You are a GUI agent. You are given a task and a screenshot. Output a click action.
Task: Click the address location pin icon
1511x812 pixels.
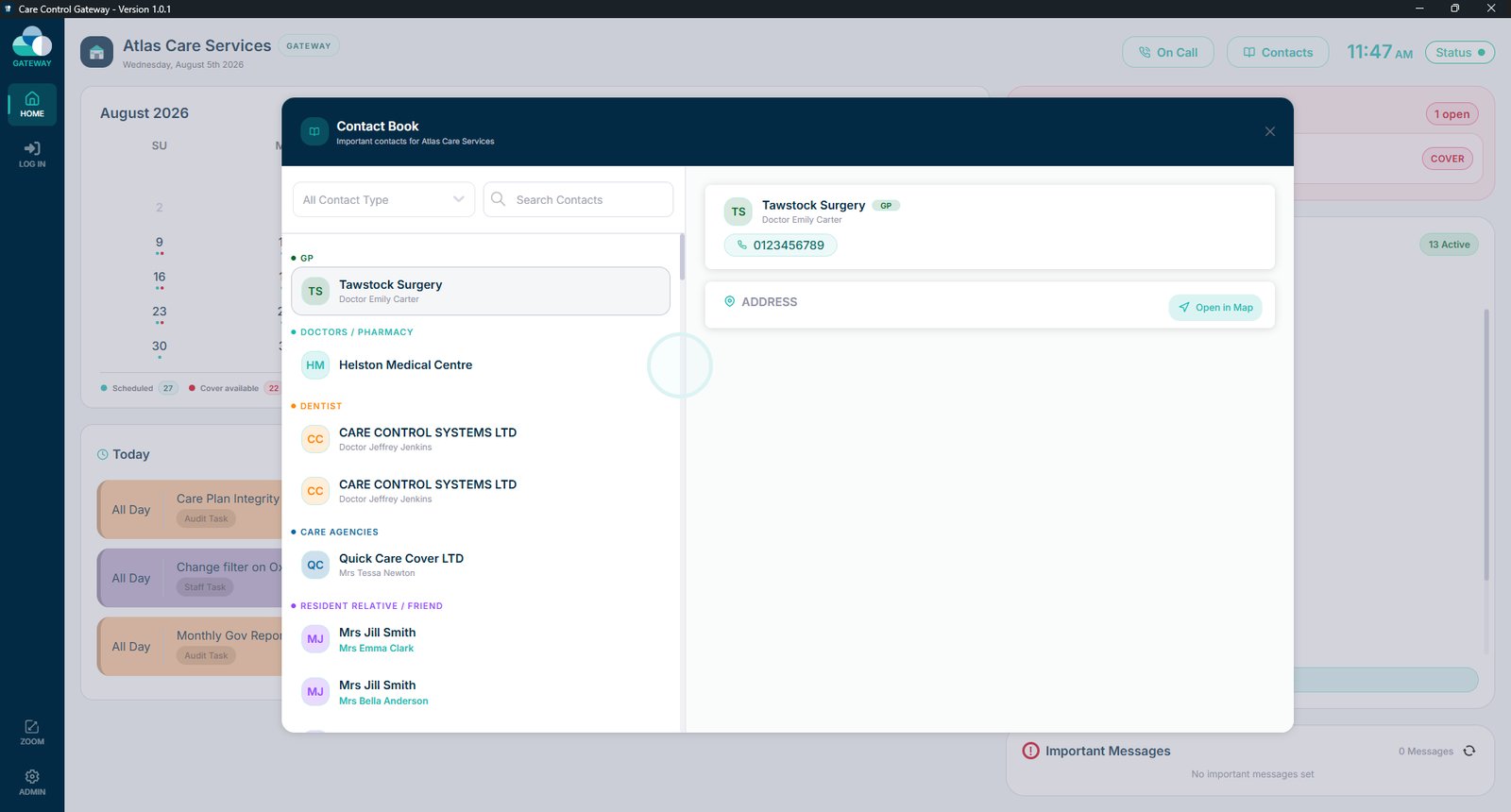pos(729,301)
